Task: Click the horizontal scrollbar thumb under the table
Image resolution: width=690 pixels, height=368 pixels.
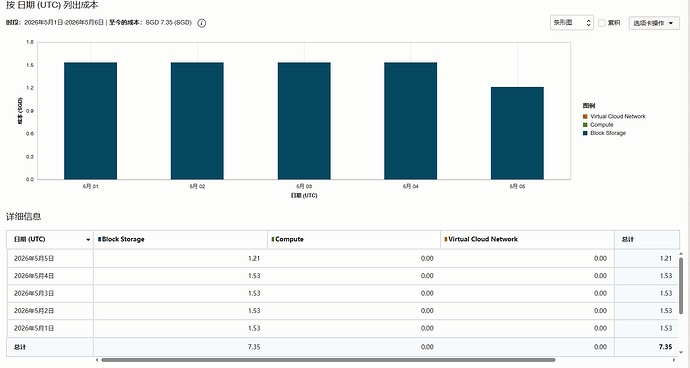Action: coord(328,360)
